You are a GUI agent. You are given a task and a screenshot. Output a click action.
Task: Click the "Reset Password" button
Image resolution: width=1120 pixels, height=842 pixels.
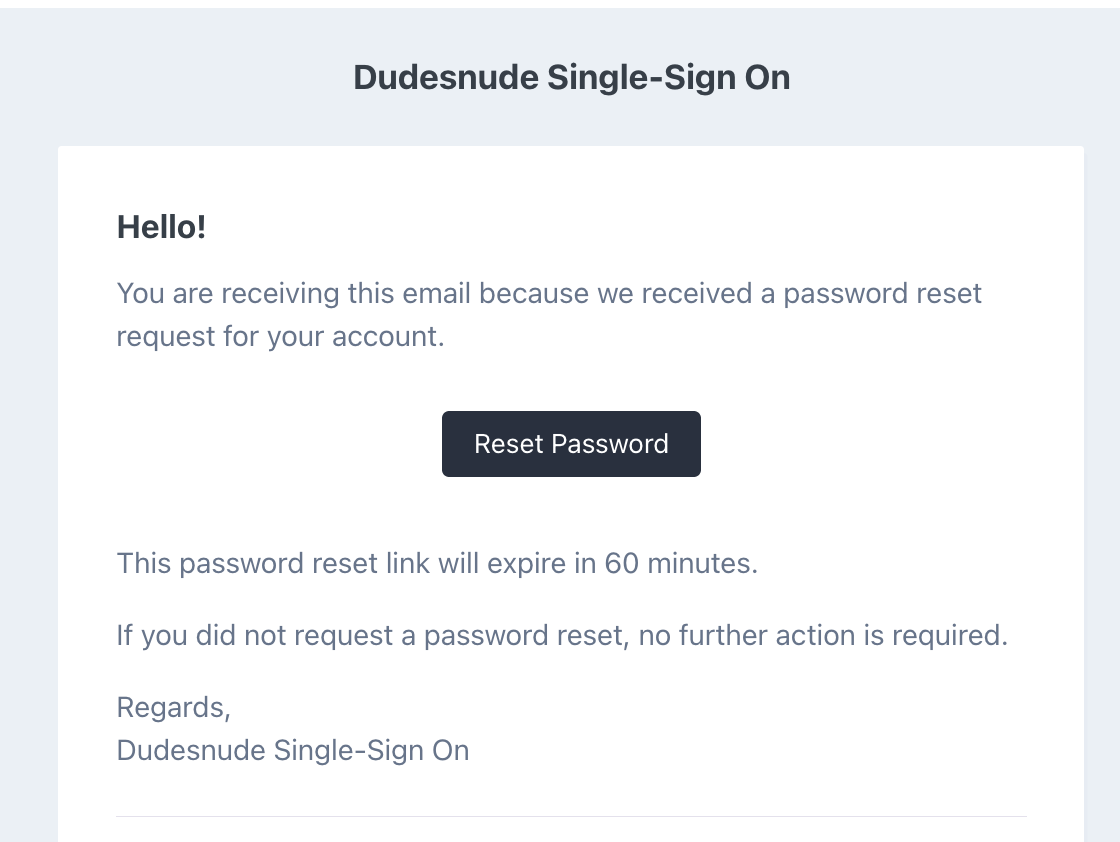[x=571, y=444]
